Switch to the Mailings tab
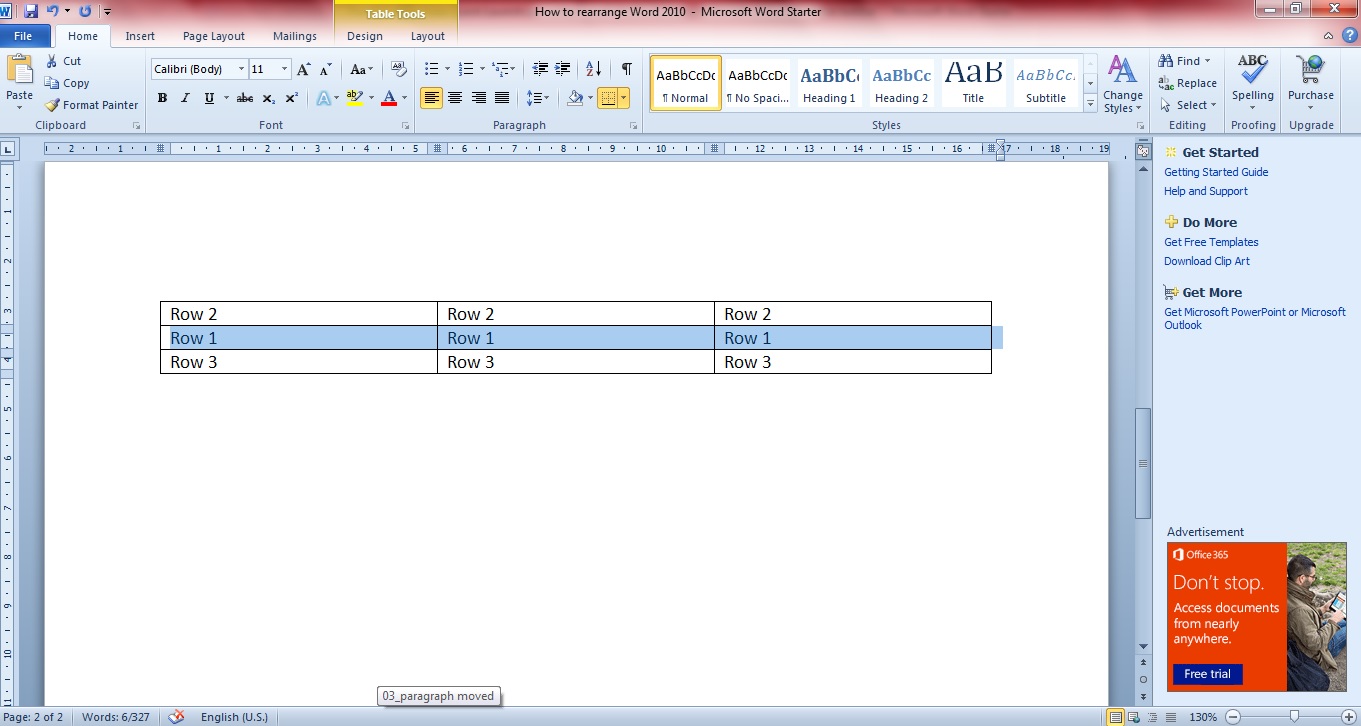Image resolution: width=1361 pixels, height=726 pixels. (x=295, y=36)
